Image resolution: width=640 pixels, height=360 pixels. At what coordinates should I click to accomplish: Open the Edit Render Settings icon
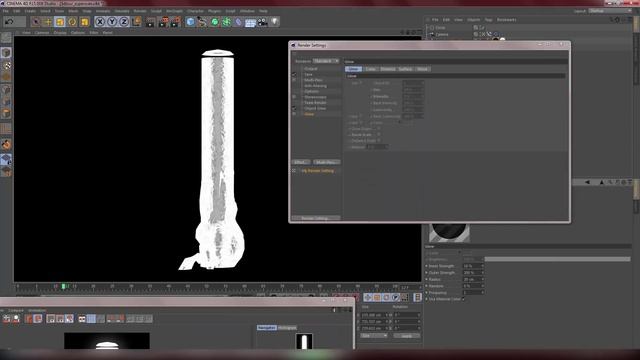pyautogui.click(x=176, y=22)
